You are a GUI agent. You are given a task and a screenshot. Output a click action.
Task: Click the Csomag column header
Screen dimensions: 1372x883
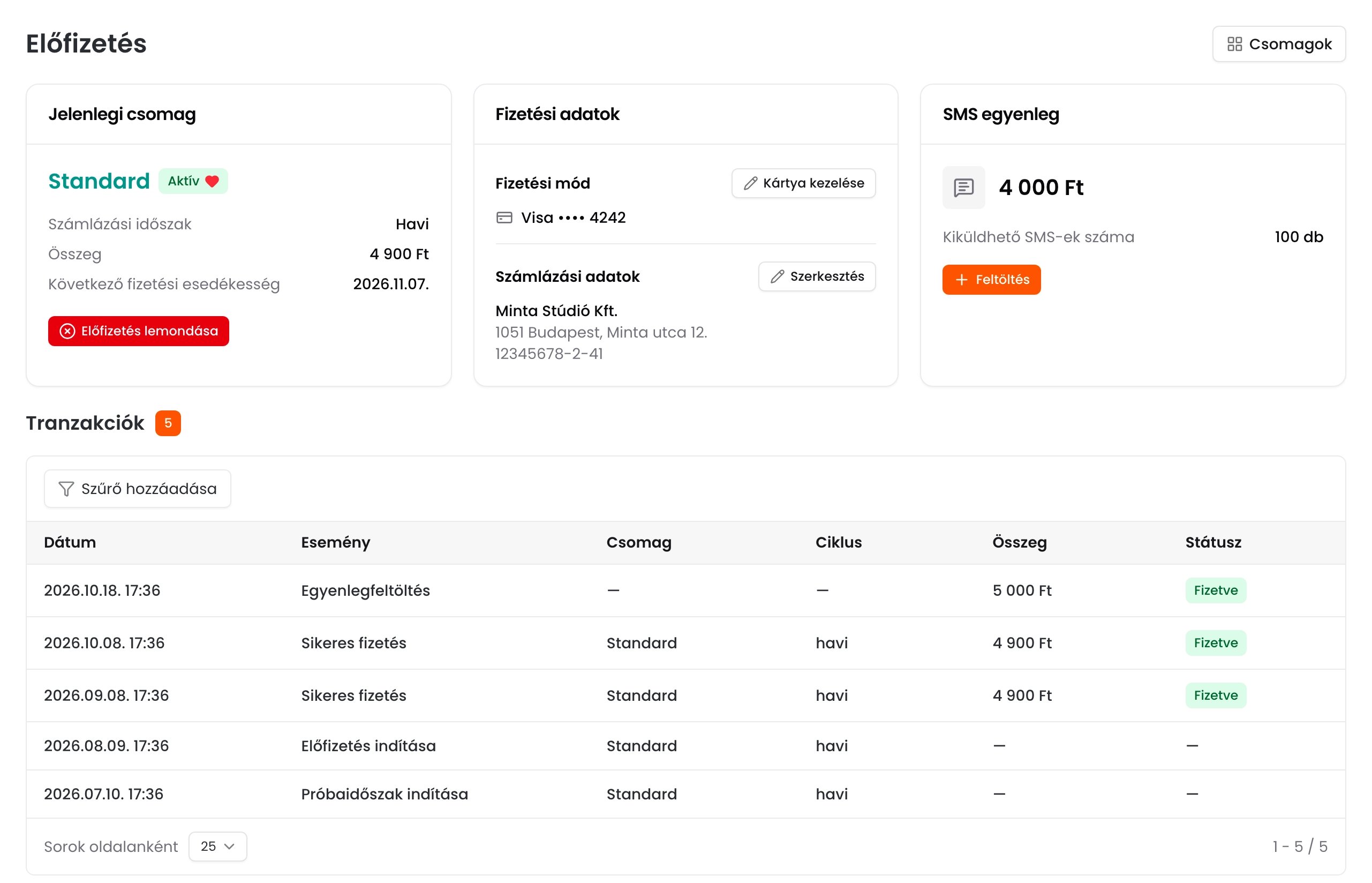pos(639,542)
